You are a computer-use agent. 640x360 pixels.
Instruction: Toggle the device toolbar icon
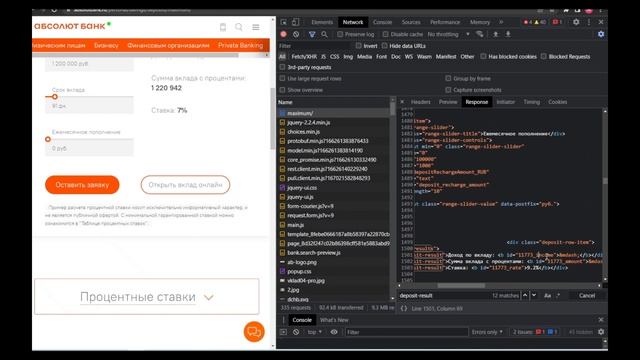click(x=296, y=22)
